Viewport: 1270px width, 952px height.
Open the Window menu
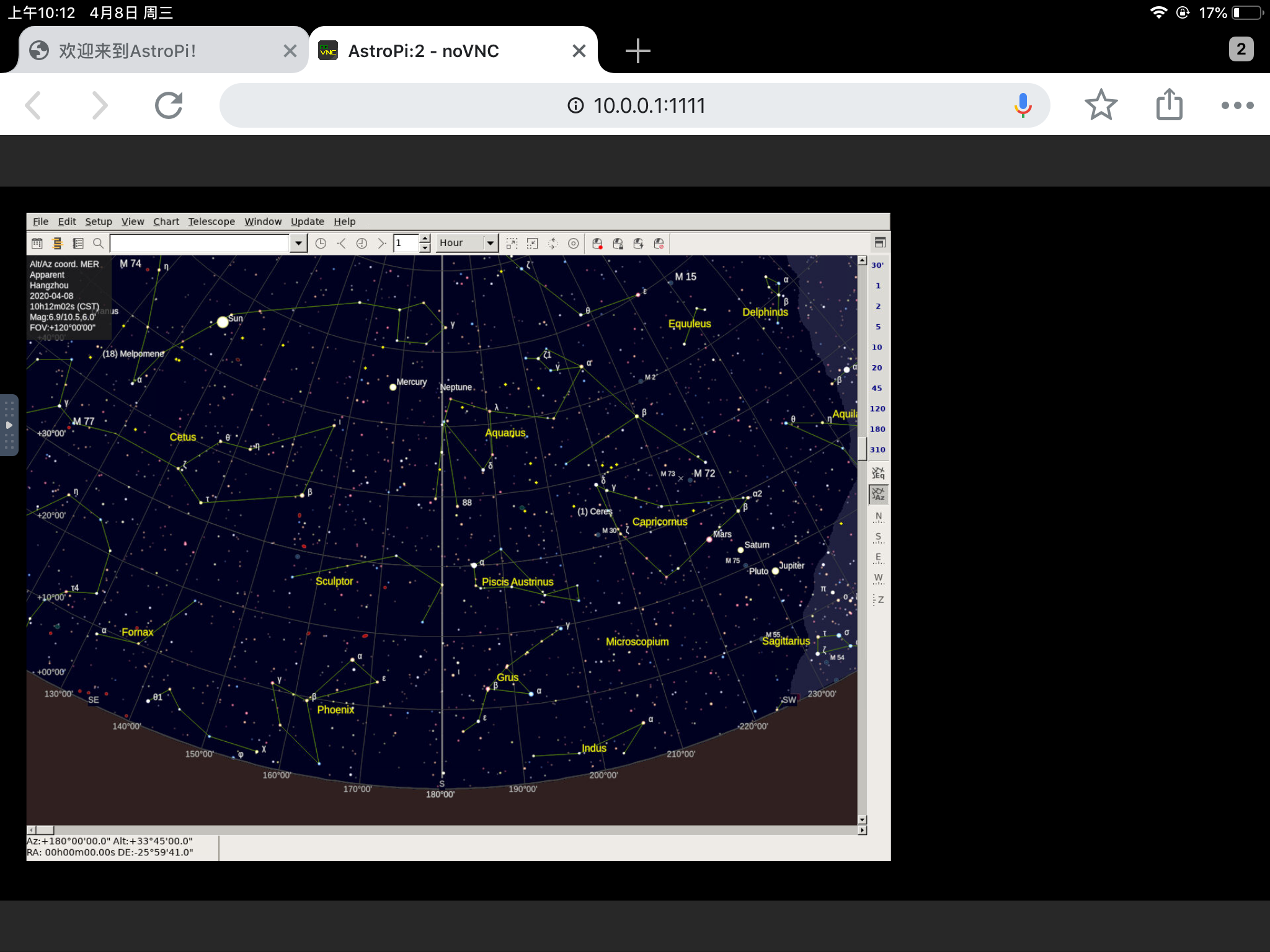263,222
